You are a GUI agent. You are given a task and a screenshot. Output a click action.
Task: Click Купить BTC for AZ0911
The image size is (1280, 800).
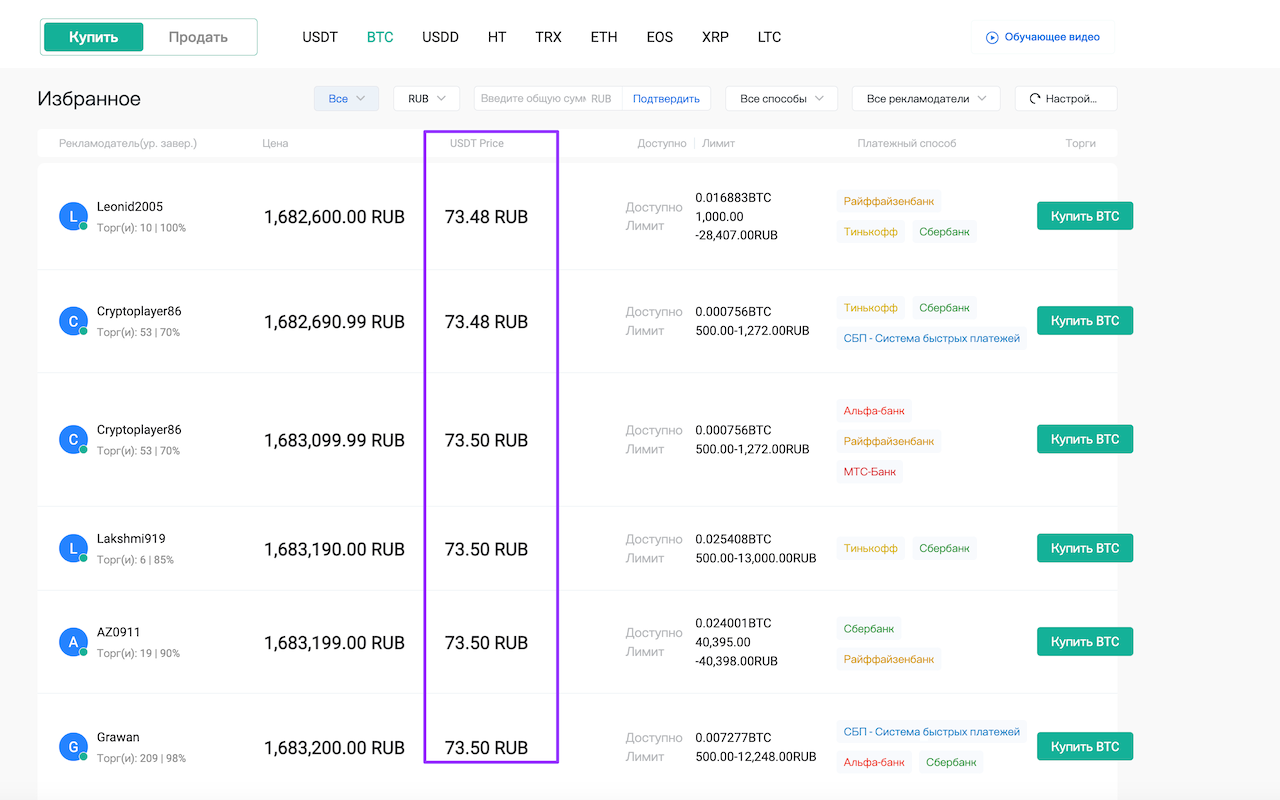(x=1085, y=641)
